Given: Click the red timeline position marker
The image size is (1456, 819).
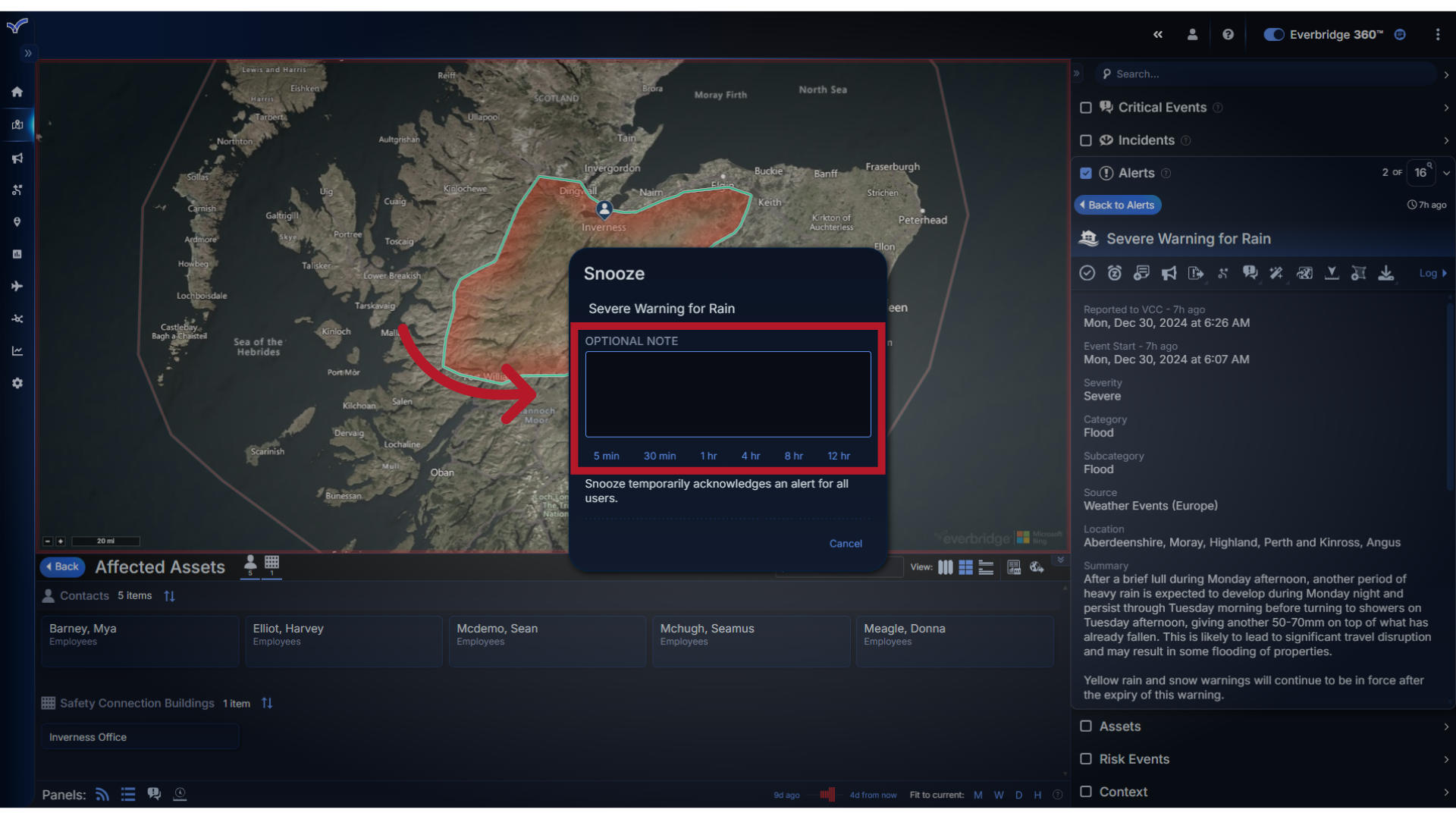Looking at the screenshot, I should (x=828, y=794).
